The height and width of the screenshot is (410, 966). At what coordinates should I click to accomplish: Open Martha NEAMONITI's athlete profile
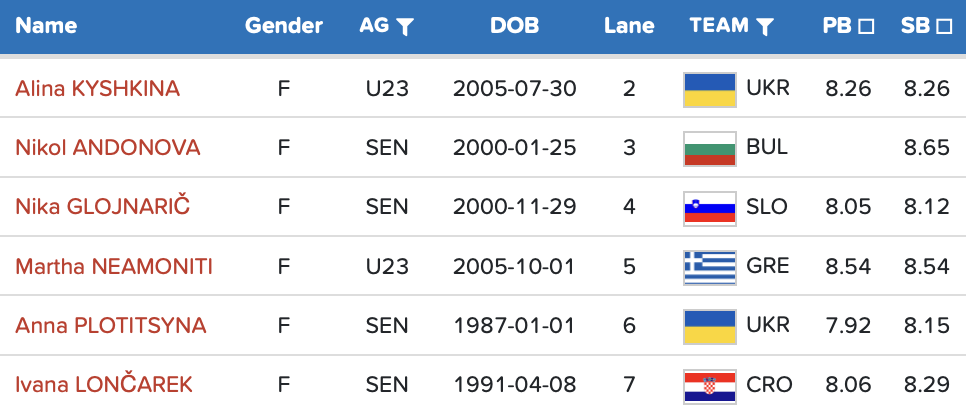(x=114, y=266)
